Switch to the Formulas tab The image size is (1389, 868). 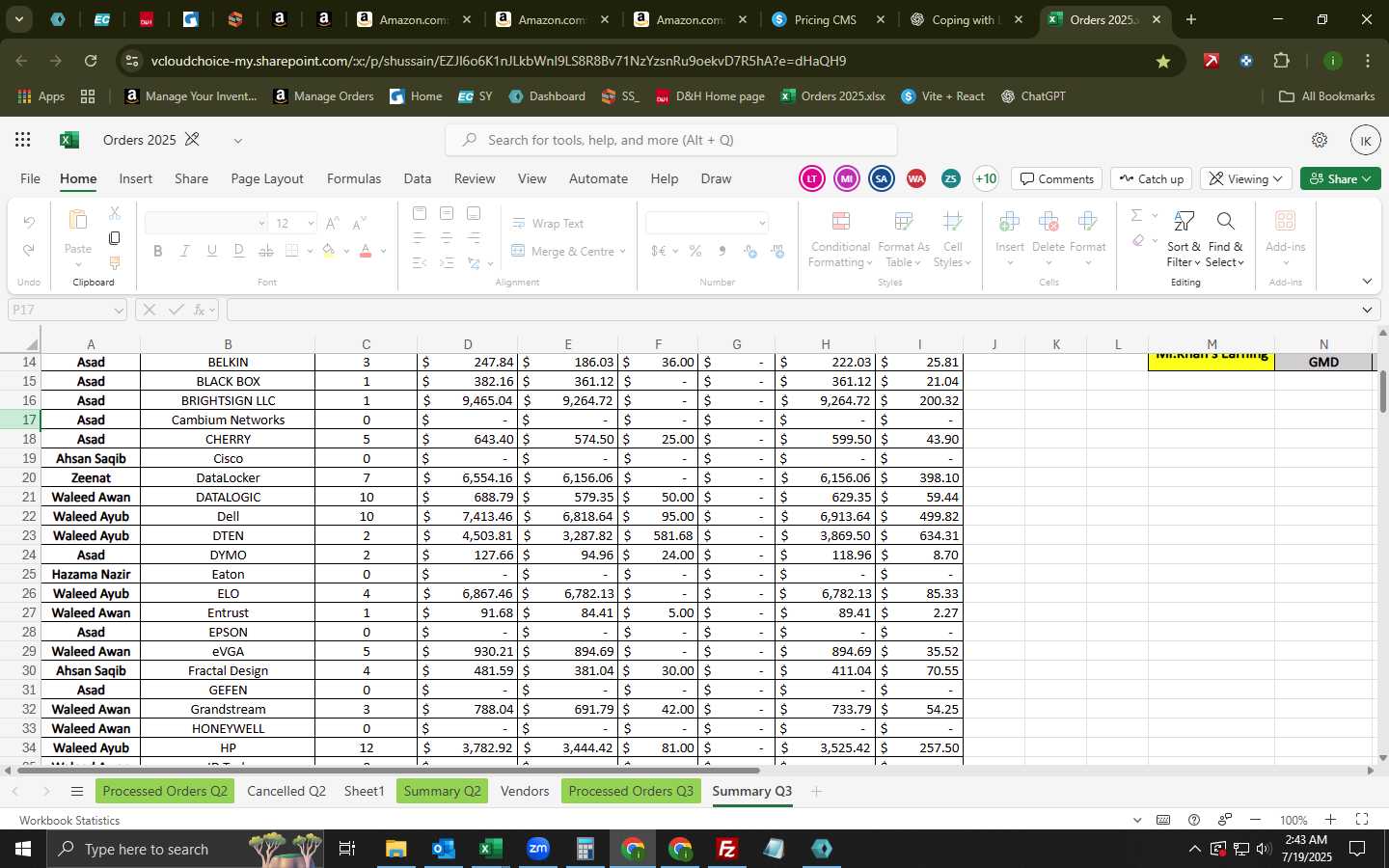coord(354,178)
